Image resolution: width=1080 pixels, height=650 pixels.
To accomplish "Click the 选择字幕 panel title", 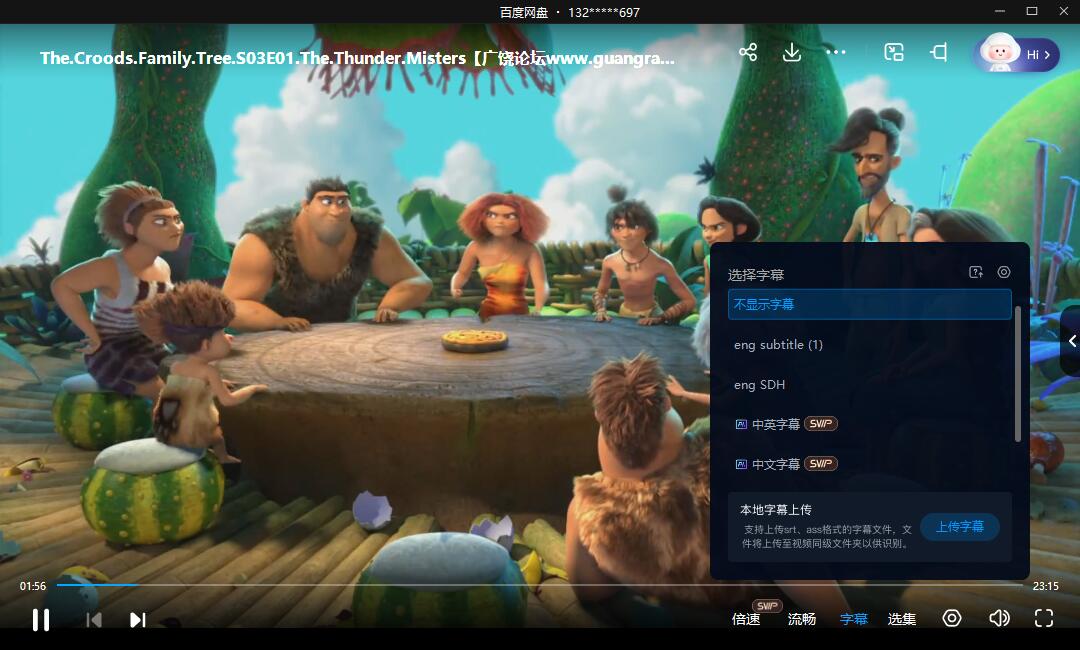I will coord(756,275).
